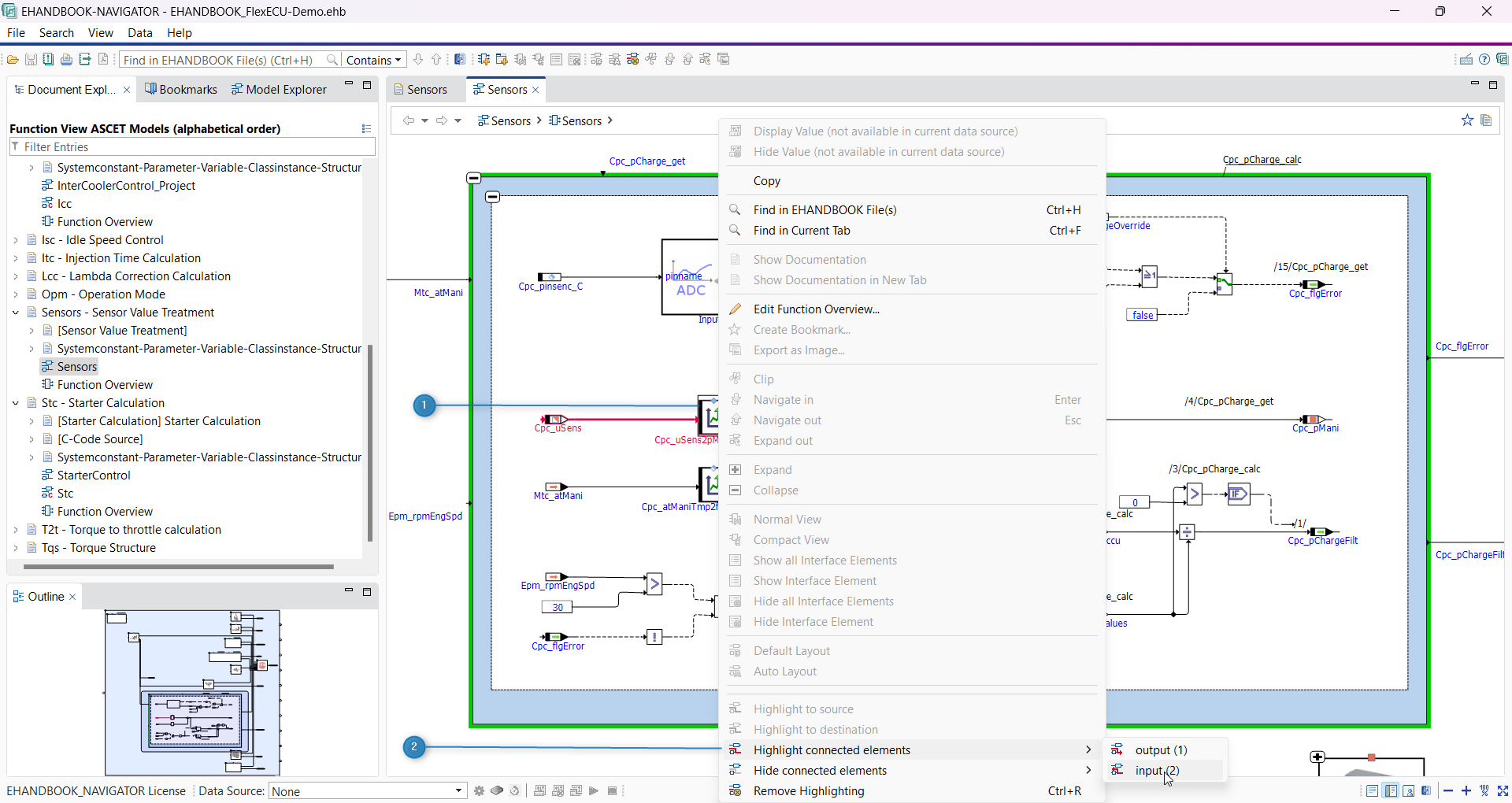Click Find in Current Tab entry

pos(801,231)
